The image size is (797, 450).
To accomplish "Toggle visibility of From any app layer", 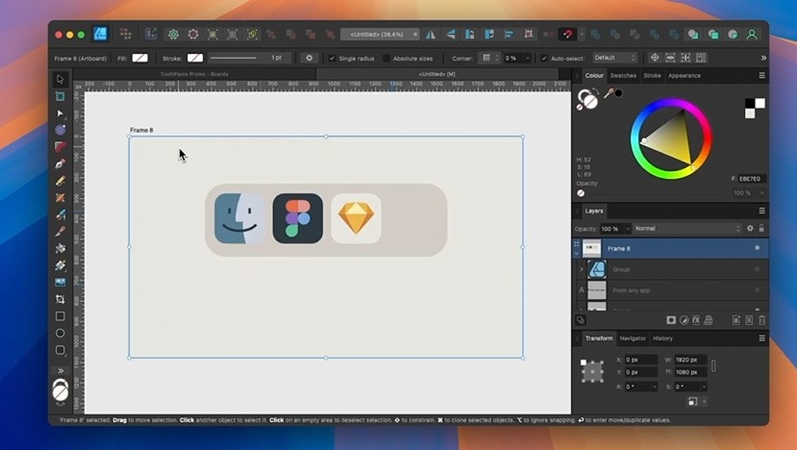I will click(x=757, y=290).
